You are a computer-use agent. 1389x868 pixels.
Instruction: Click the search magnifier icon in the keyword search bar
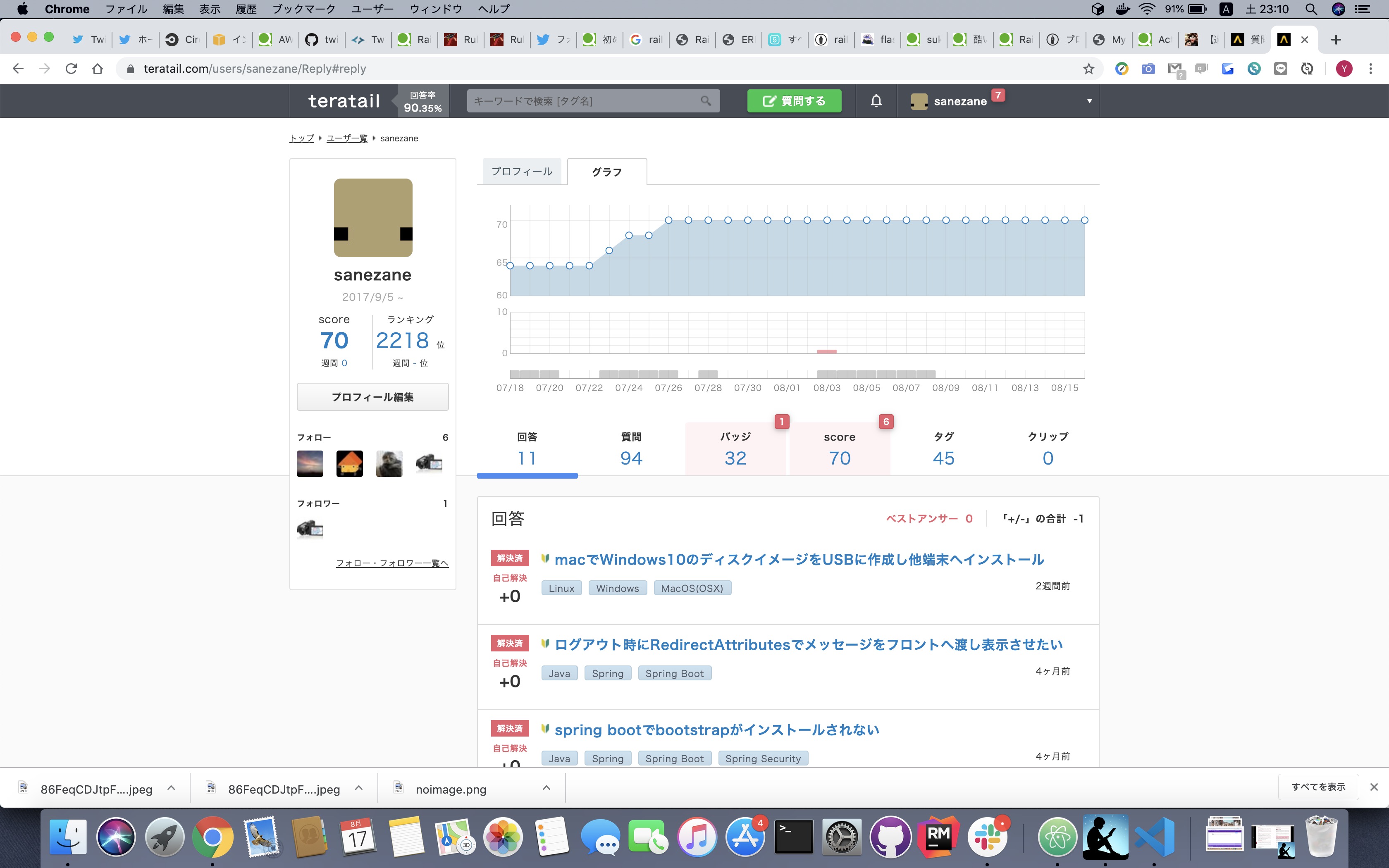[706, 100]
